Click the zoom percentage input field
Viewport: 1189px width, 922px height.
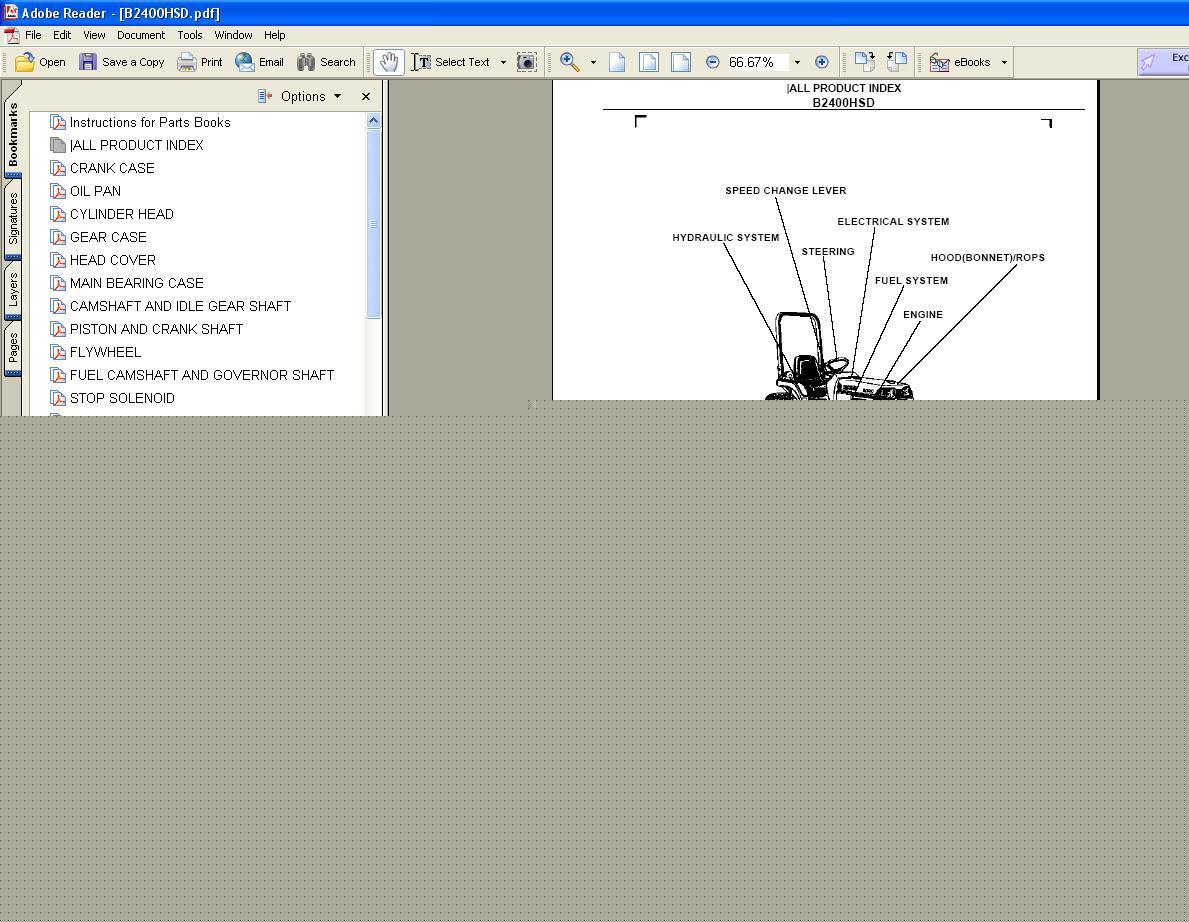tap(757, 62)
